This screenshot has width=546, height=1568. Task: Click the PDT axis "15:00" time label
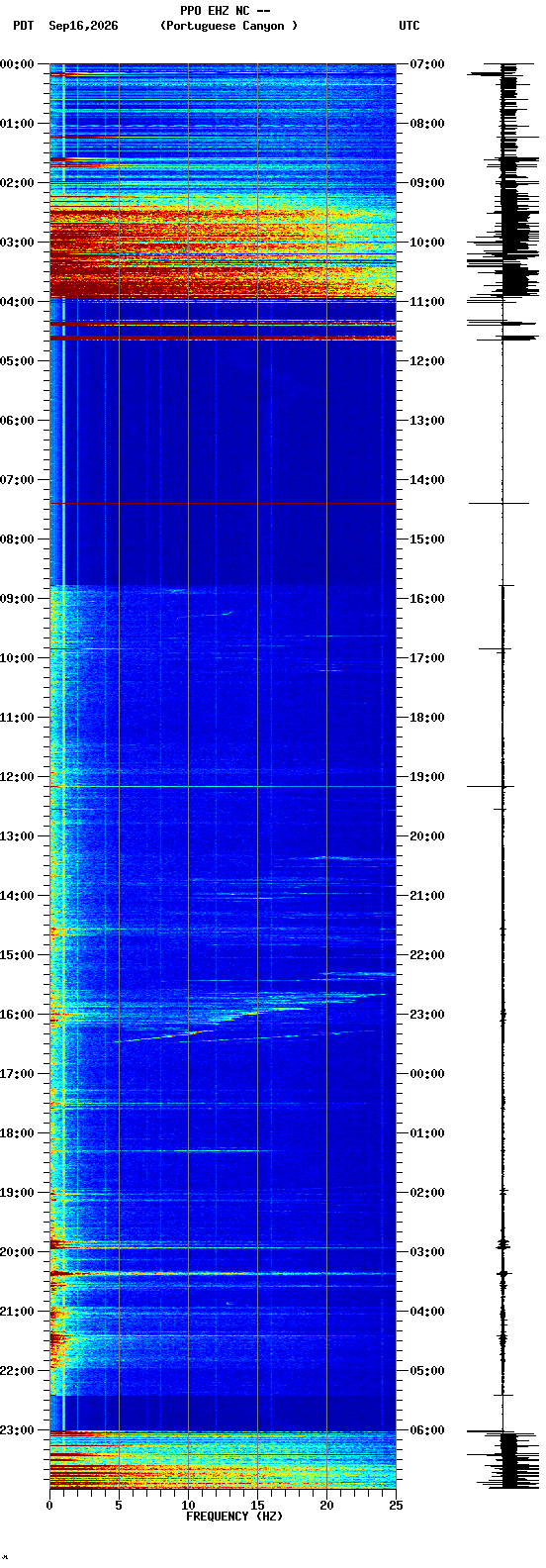tap(17, 955)
